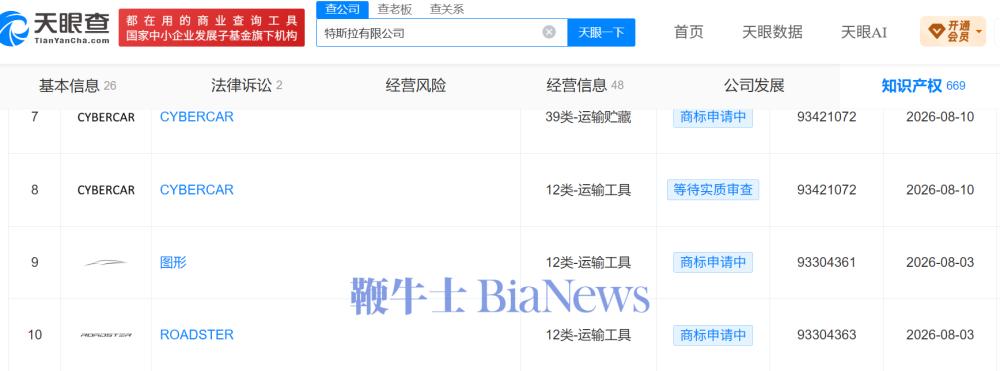Switch to the 知识产权 tab
Viewport: 1000px width, 371px height.
[923, 85]
